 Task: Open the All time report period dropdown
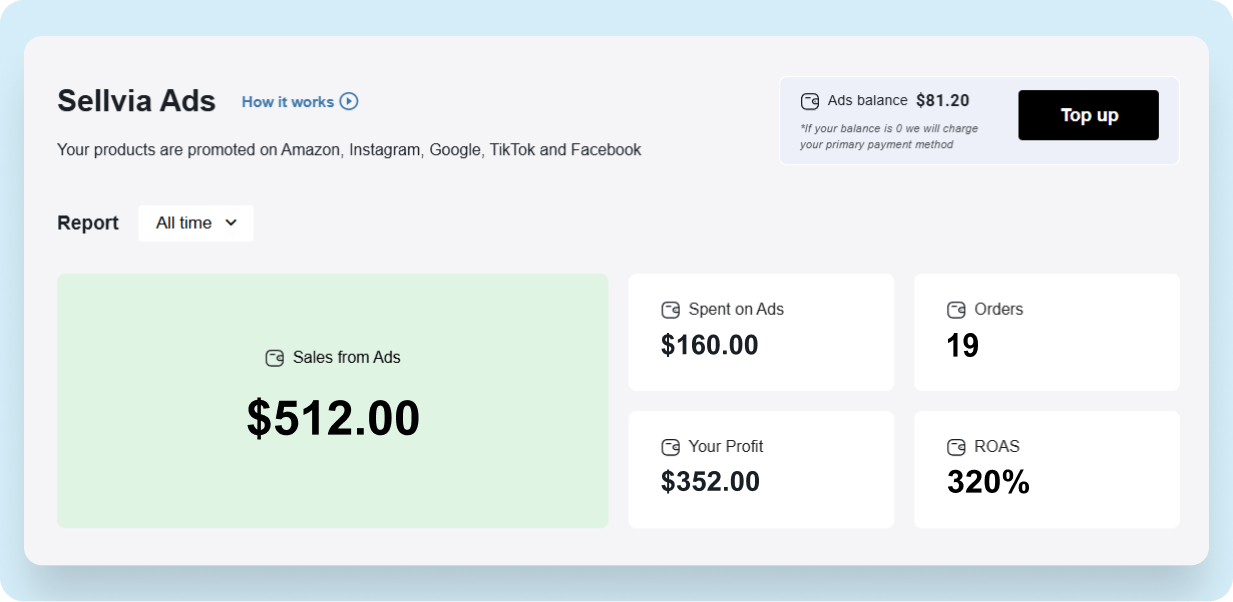point(195,223)
